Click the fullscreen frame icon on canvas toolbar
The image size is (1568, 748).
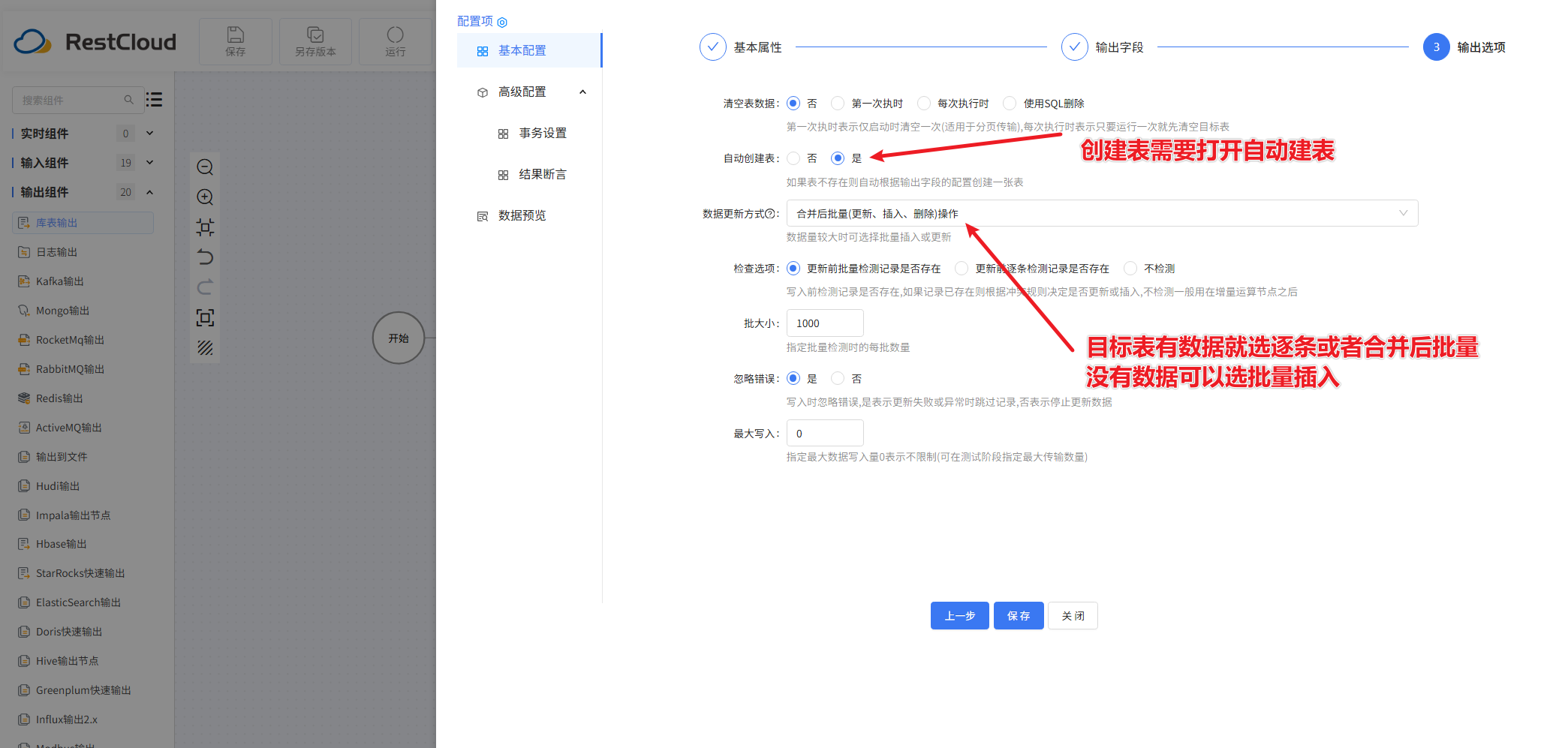(x=205, y=317)
